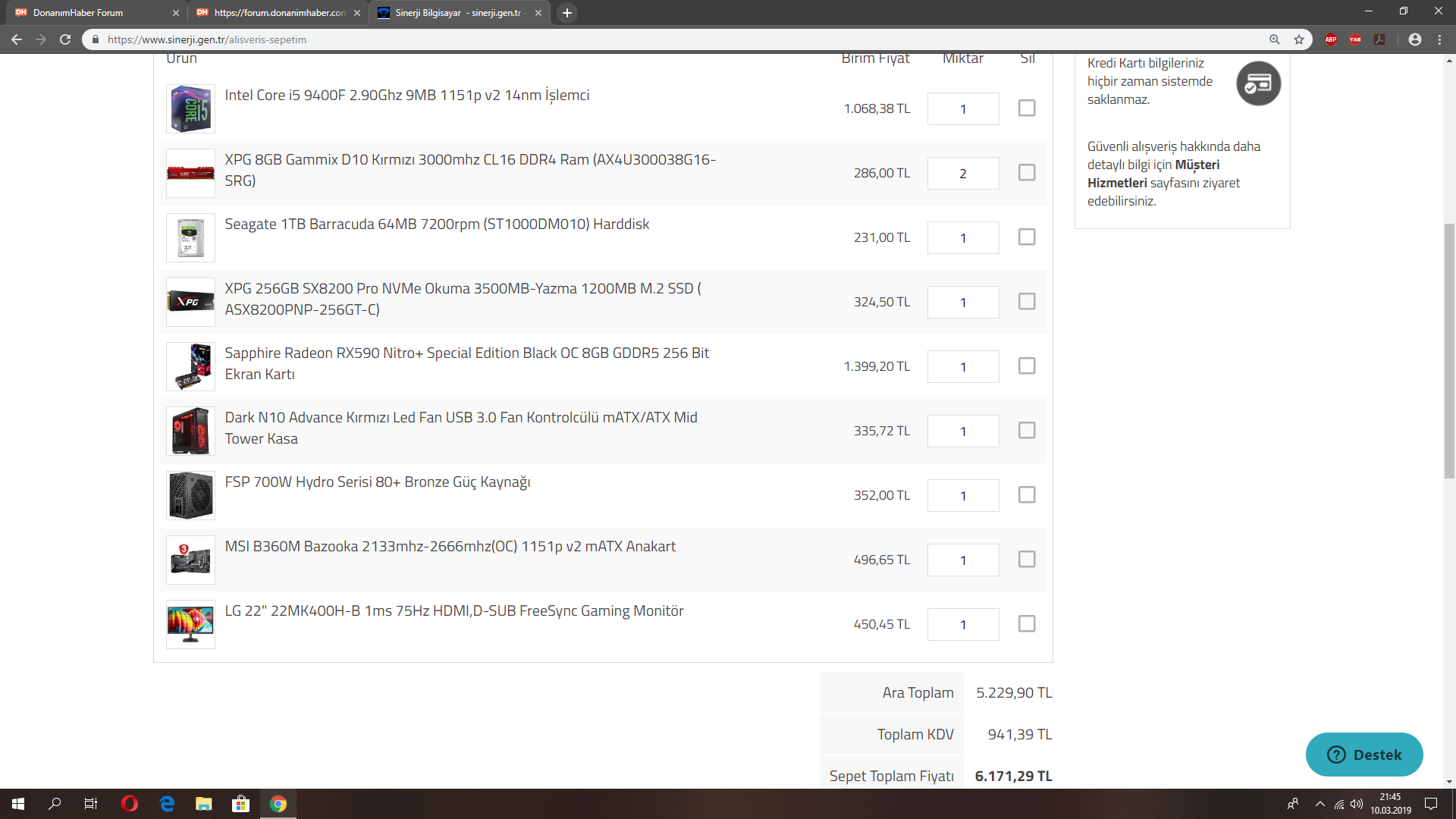1456x819 pixels.
Task: Click the site lock security icon
Action: tap(96, 39)
